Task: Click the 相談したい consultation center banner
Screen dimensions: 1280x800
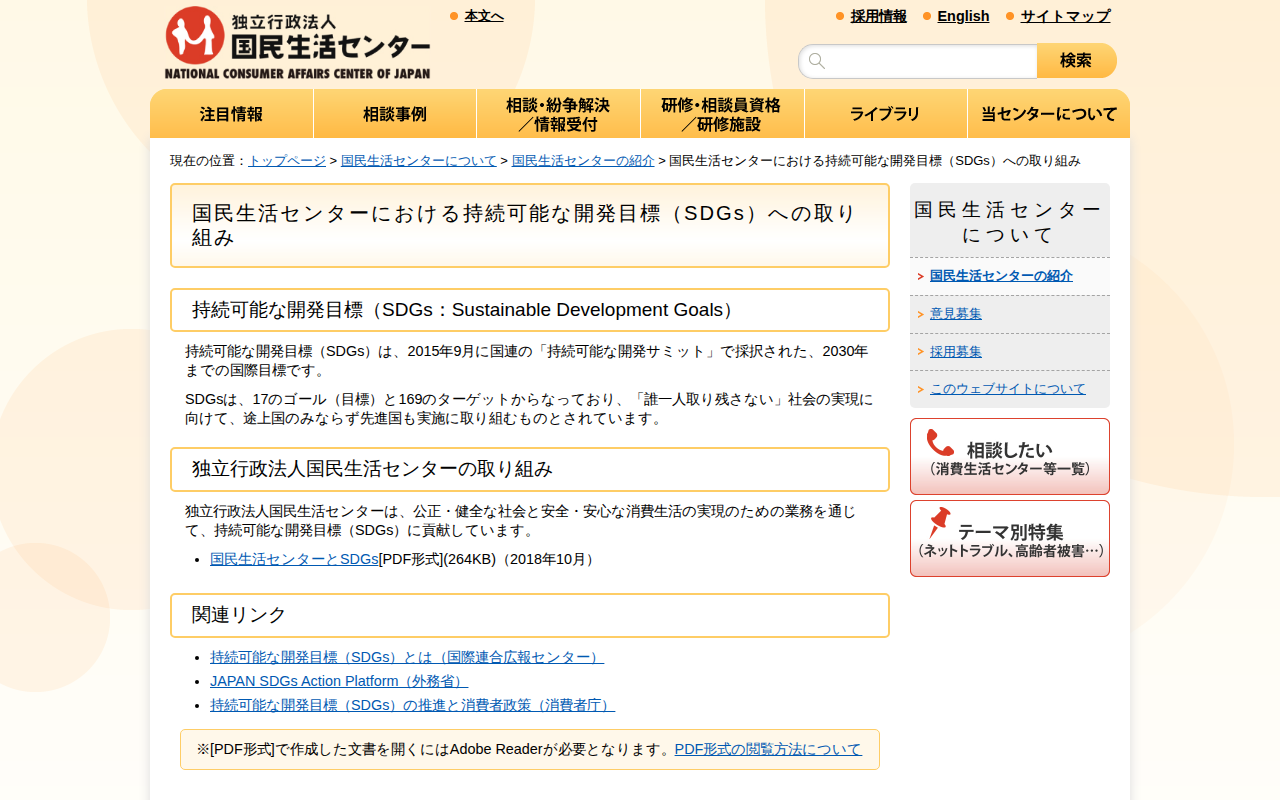Action: coord(1010,456)
